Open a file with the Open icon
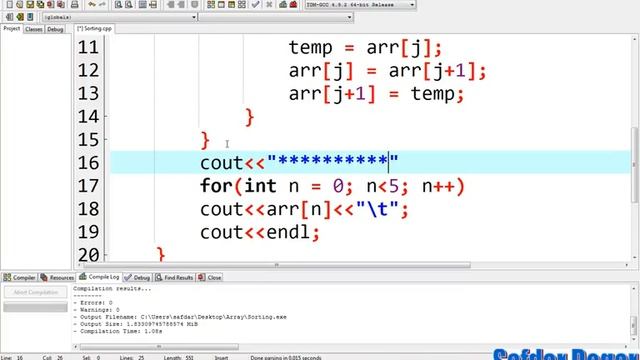Screen dimensions: 640x360 [x=20, y=4]
